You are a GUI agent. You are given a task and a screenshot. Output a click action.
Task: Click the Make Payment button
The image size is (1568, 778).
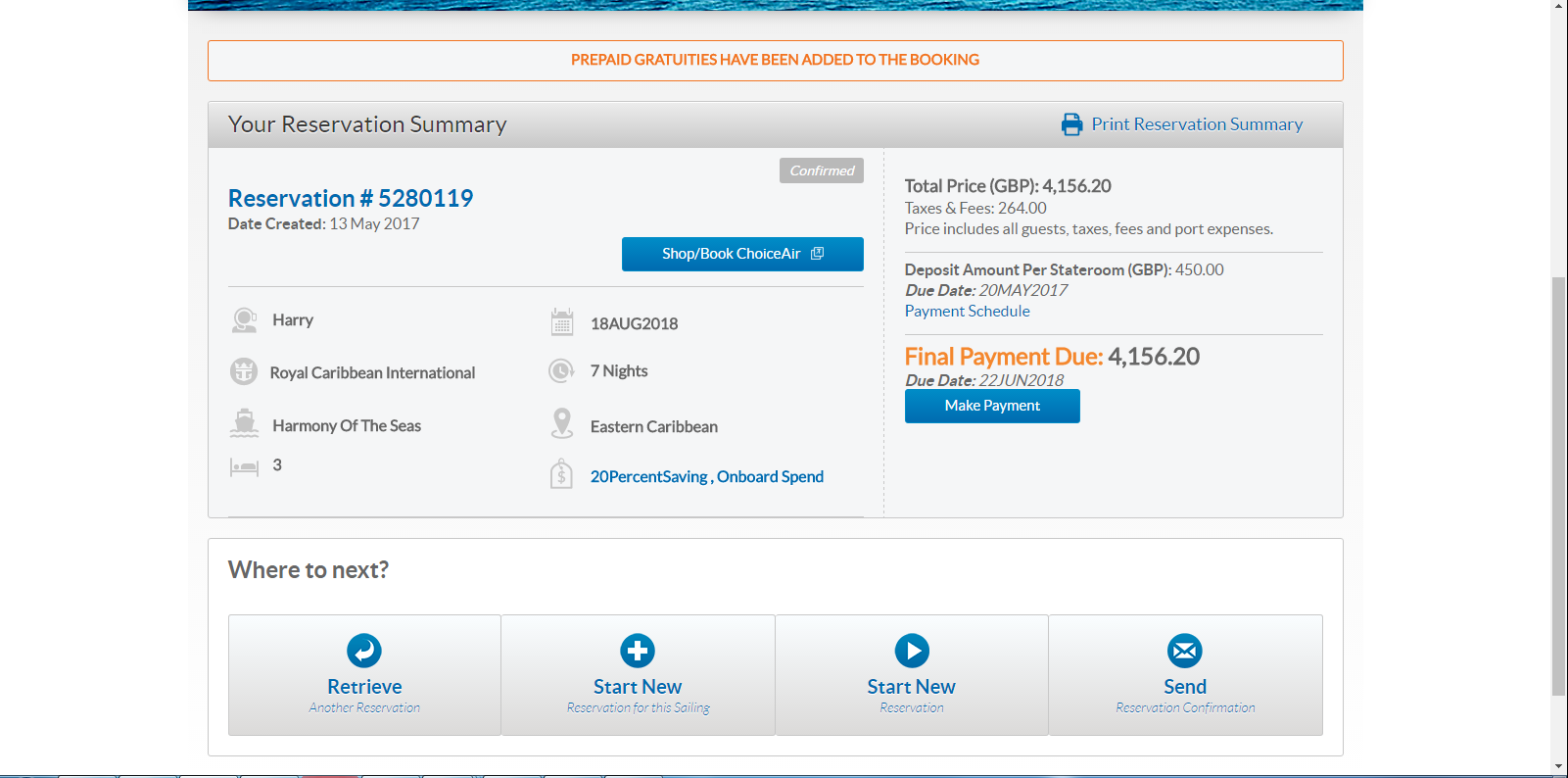992,406
